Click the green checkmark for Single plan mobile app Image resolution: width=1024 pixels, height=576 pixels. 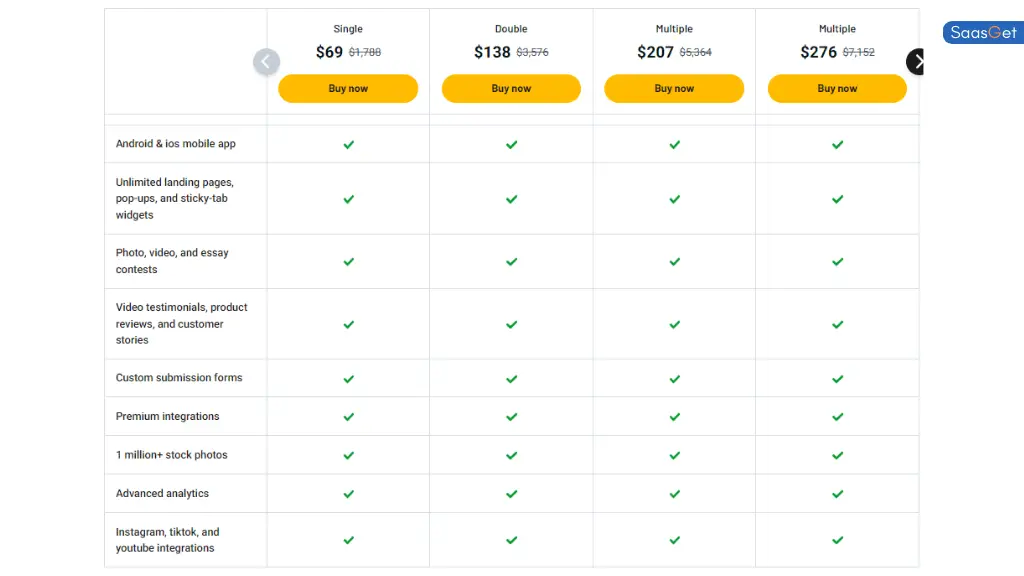tap(348, 144)
